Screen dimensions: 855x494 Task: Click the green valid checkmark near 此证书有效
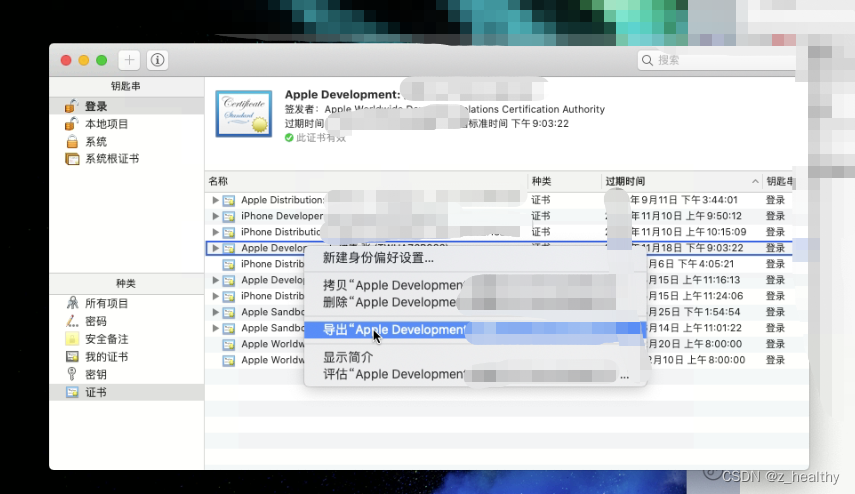click(x=289, y=138)
